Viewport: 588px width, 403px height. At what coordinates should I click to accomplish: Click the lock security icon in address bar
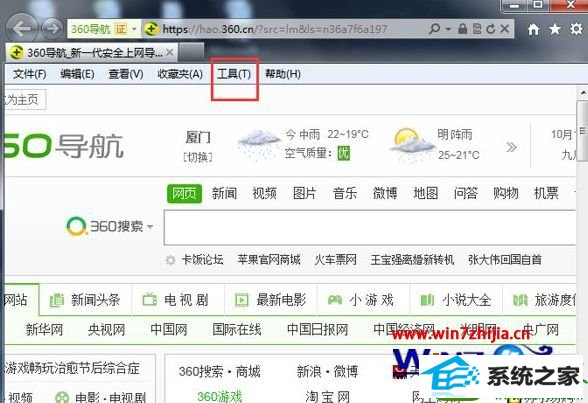tap(463, 29)
